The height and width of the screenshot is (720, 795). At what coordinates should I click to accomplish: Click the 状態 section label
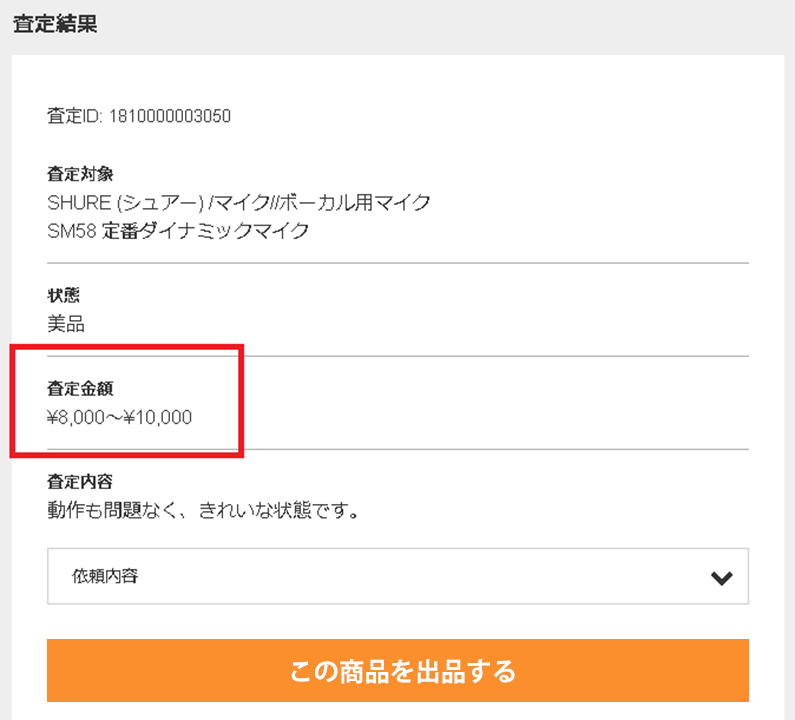coord(63,295)
